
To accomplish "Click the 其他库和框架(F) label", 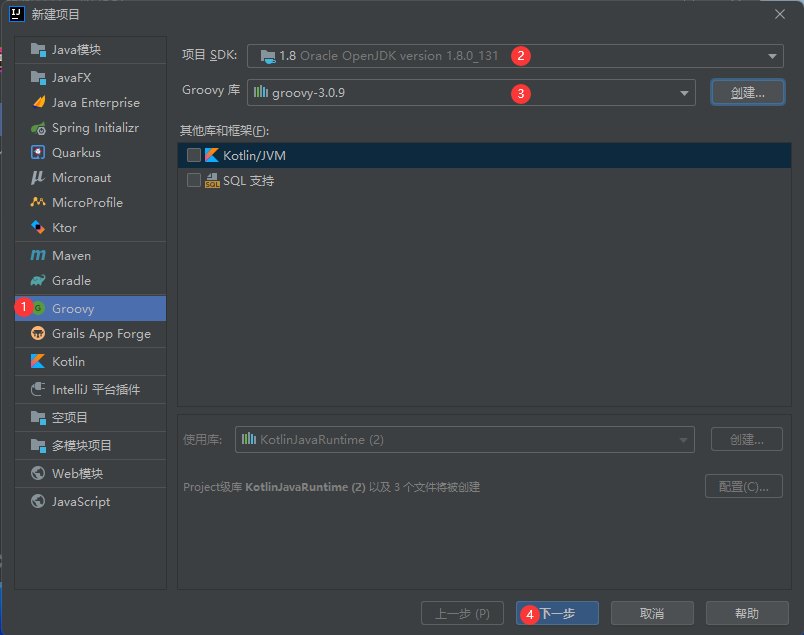I will [x=224, y=131].
